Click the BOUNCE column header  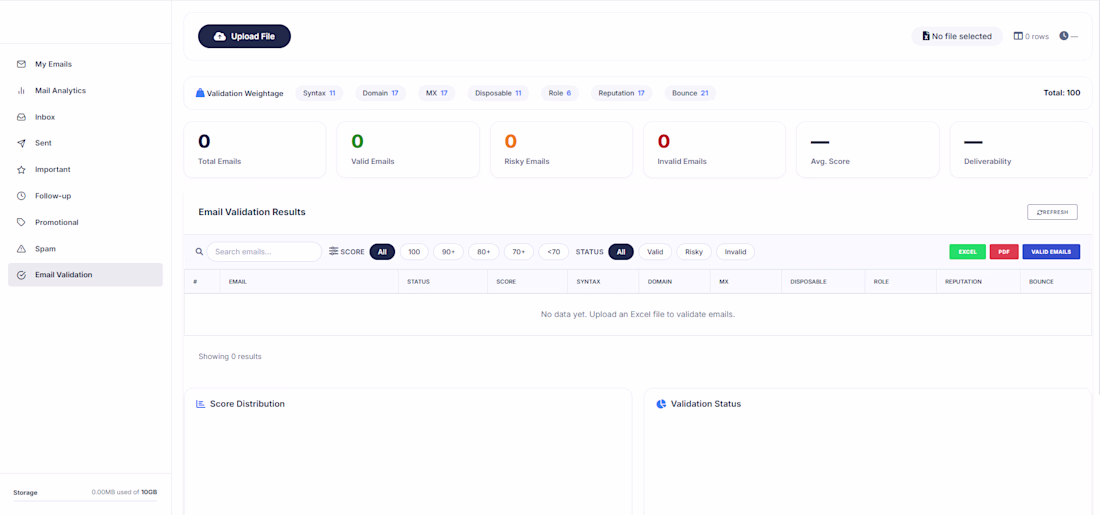(x=1056, y=281)
